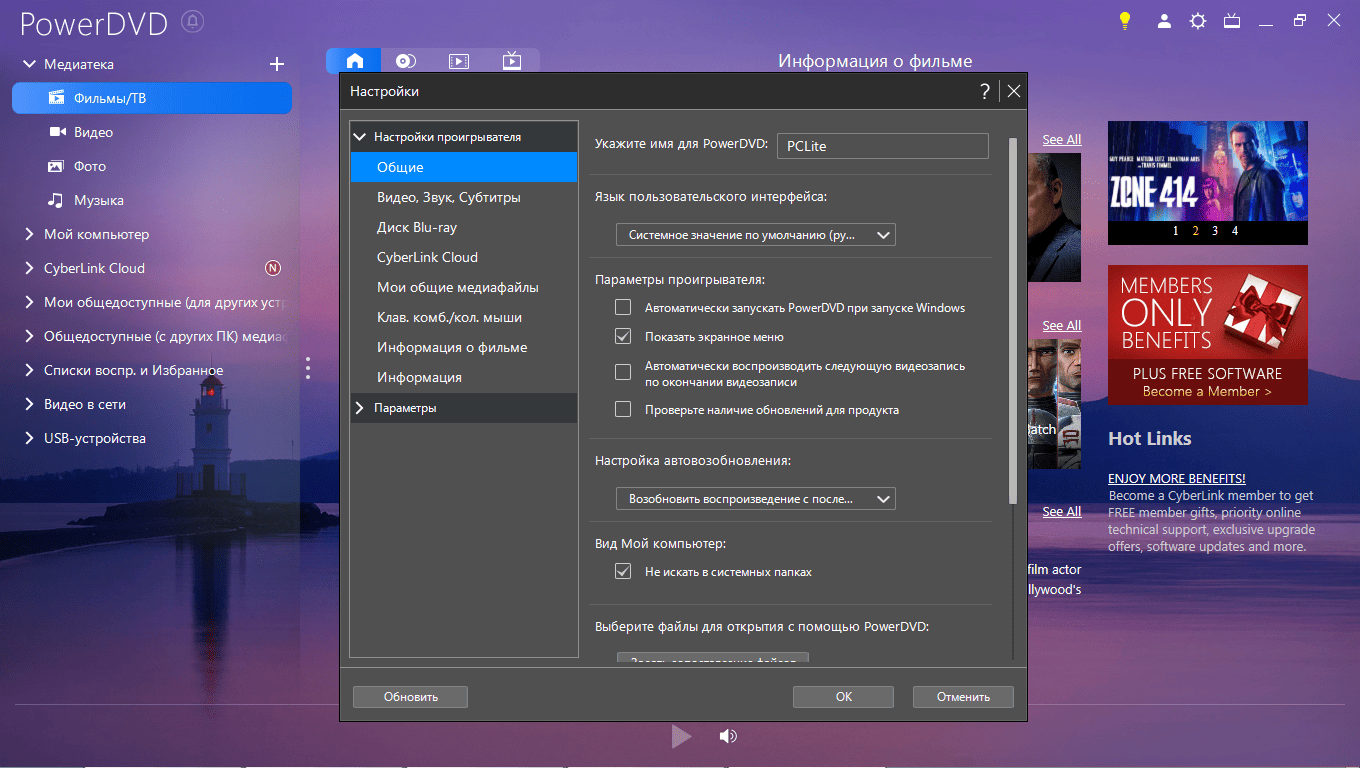Screen dimensions: 1360x768
Task: Open the Возобновить воспроизведение dropdown
Action: pos(755,498)
